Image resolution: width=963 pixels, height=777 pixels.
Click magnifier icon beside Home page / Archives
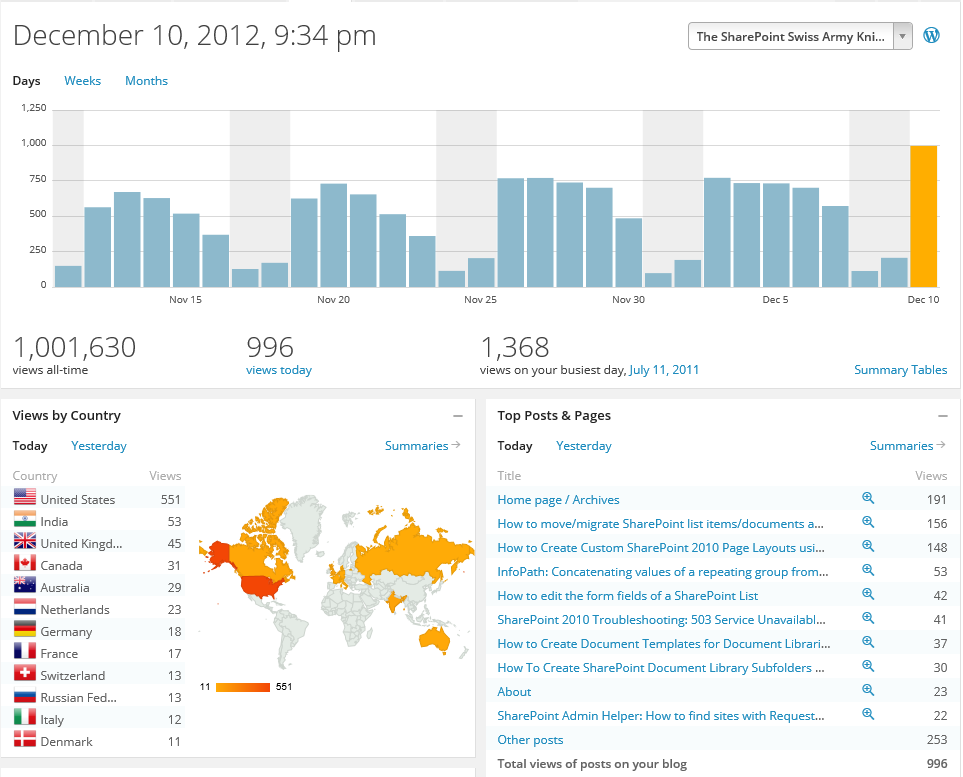click(868, 499)
